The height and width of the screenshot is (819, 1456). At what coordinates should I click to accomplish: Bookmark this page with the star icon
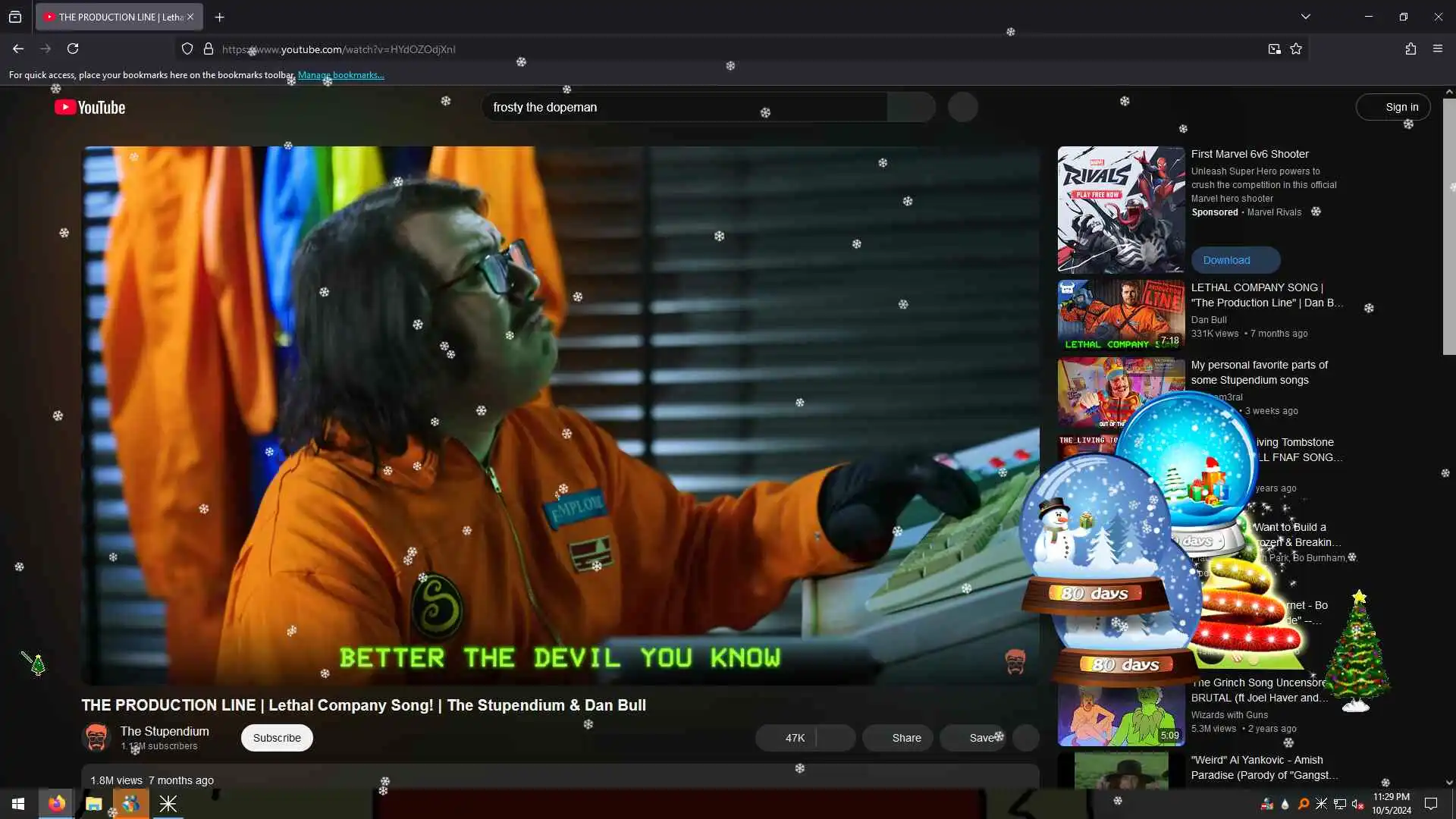1296,49
